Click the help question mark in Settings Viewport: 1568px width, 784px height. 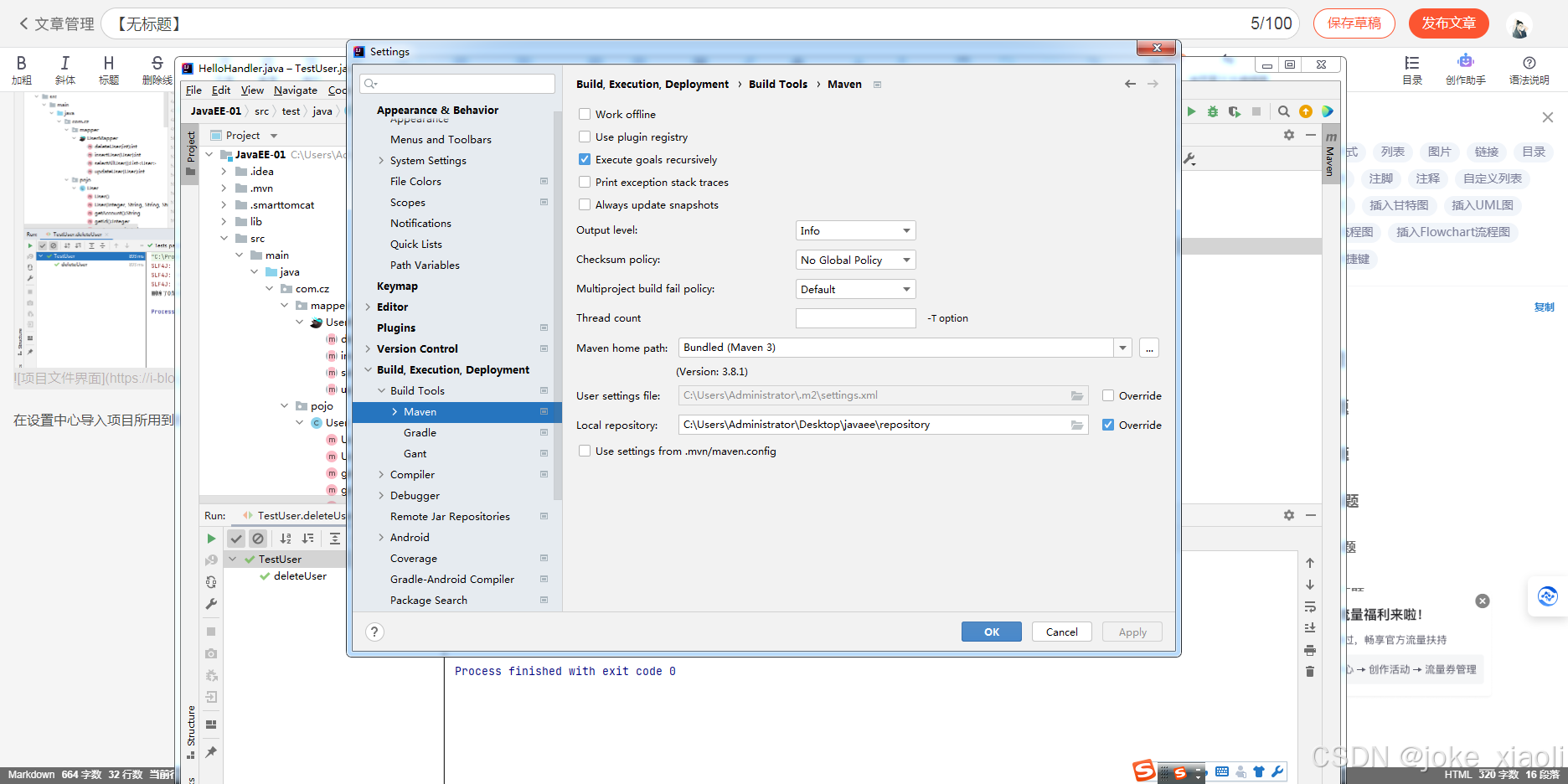tap(374, 632)
